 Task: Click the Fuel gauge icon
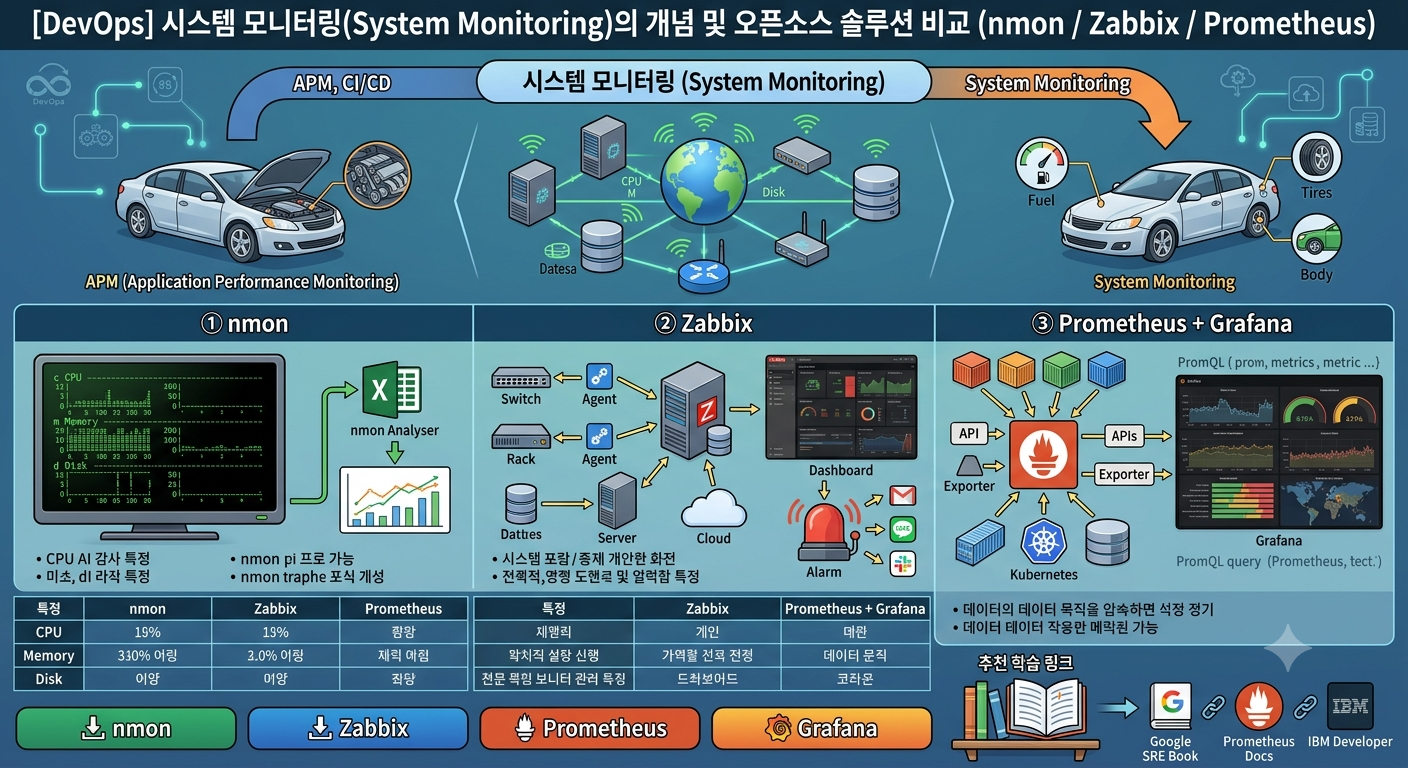click(1041, 165)
